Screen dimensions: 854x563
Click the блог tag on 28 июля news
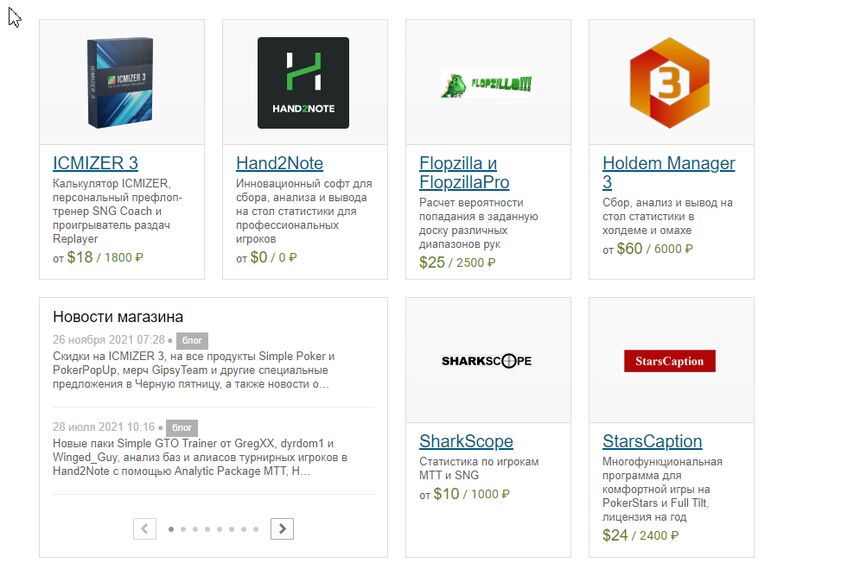[181, 427]
